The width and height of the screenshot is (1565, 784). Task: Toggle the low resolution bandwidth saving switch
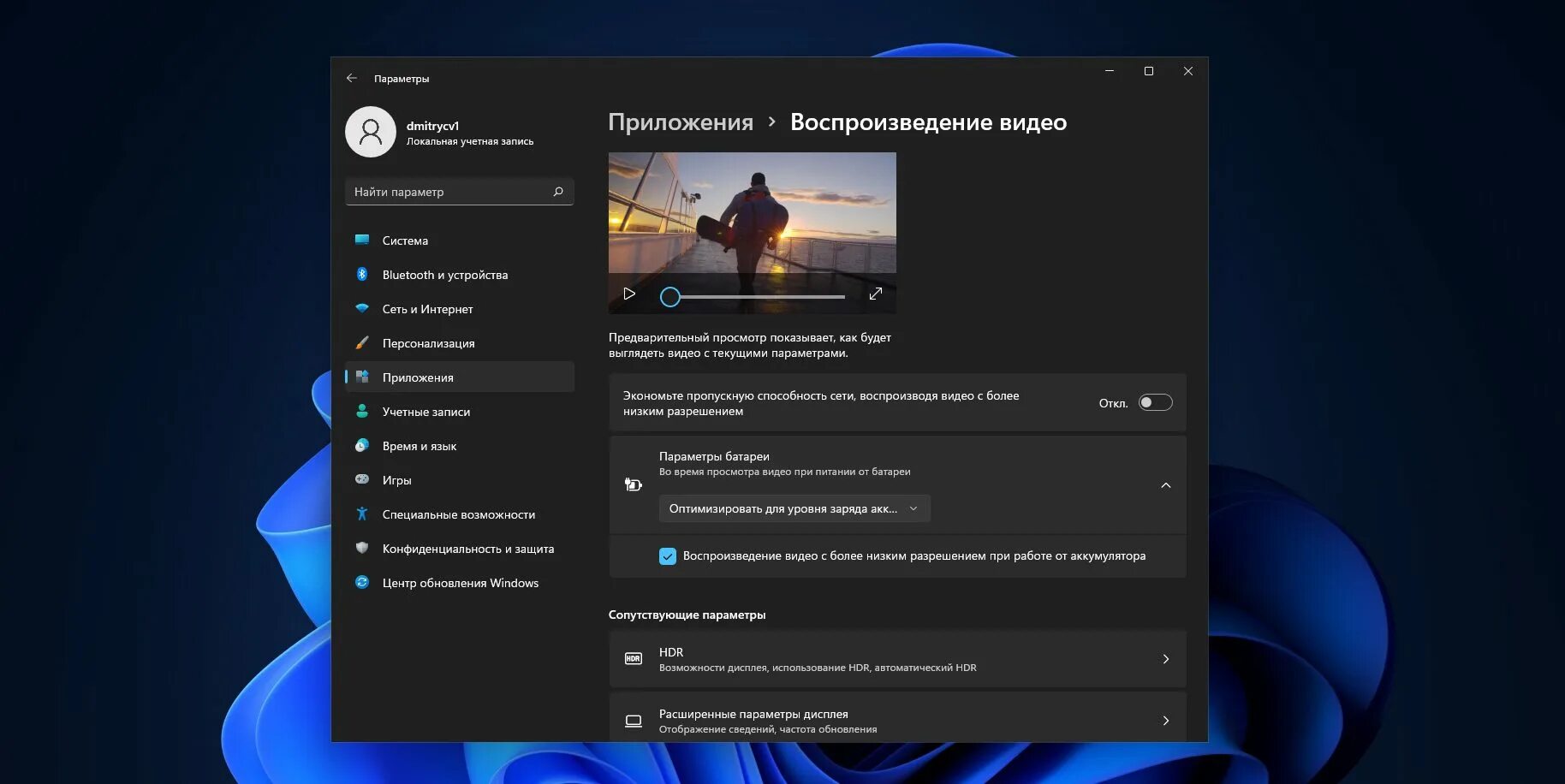1155,402
